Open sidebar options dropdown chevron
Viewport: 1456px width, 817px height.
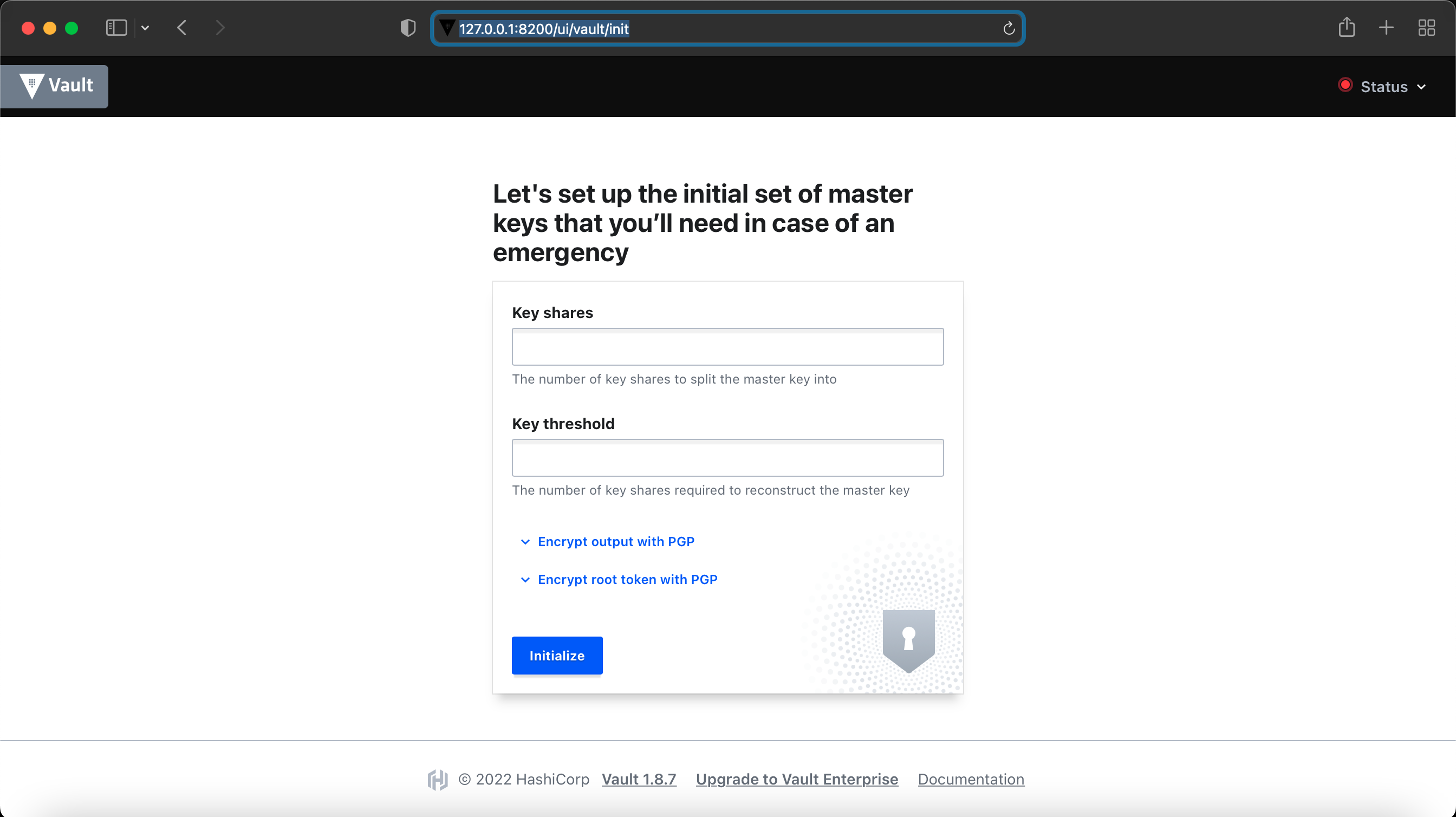145,28
